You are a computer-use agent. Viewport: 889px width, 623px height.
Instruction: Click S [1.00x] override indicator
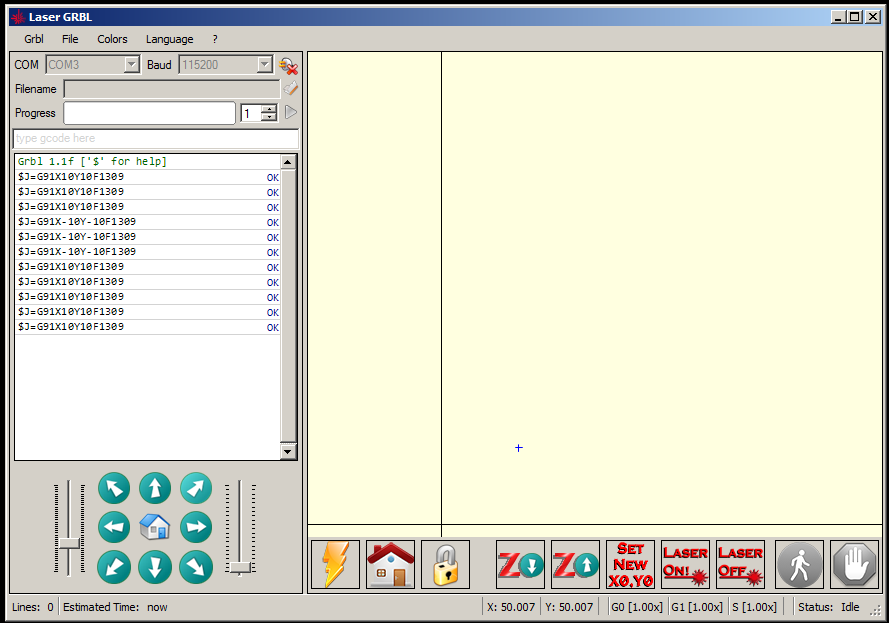754,607
